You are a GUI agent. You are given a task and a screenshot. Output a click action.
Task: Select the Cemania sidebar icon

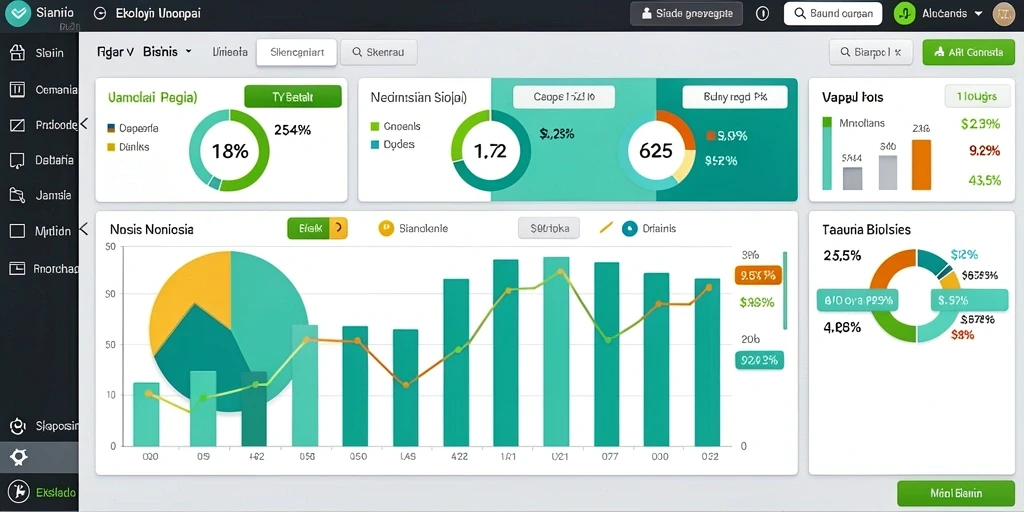point(18,89)
